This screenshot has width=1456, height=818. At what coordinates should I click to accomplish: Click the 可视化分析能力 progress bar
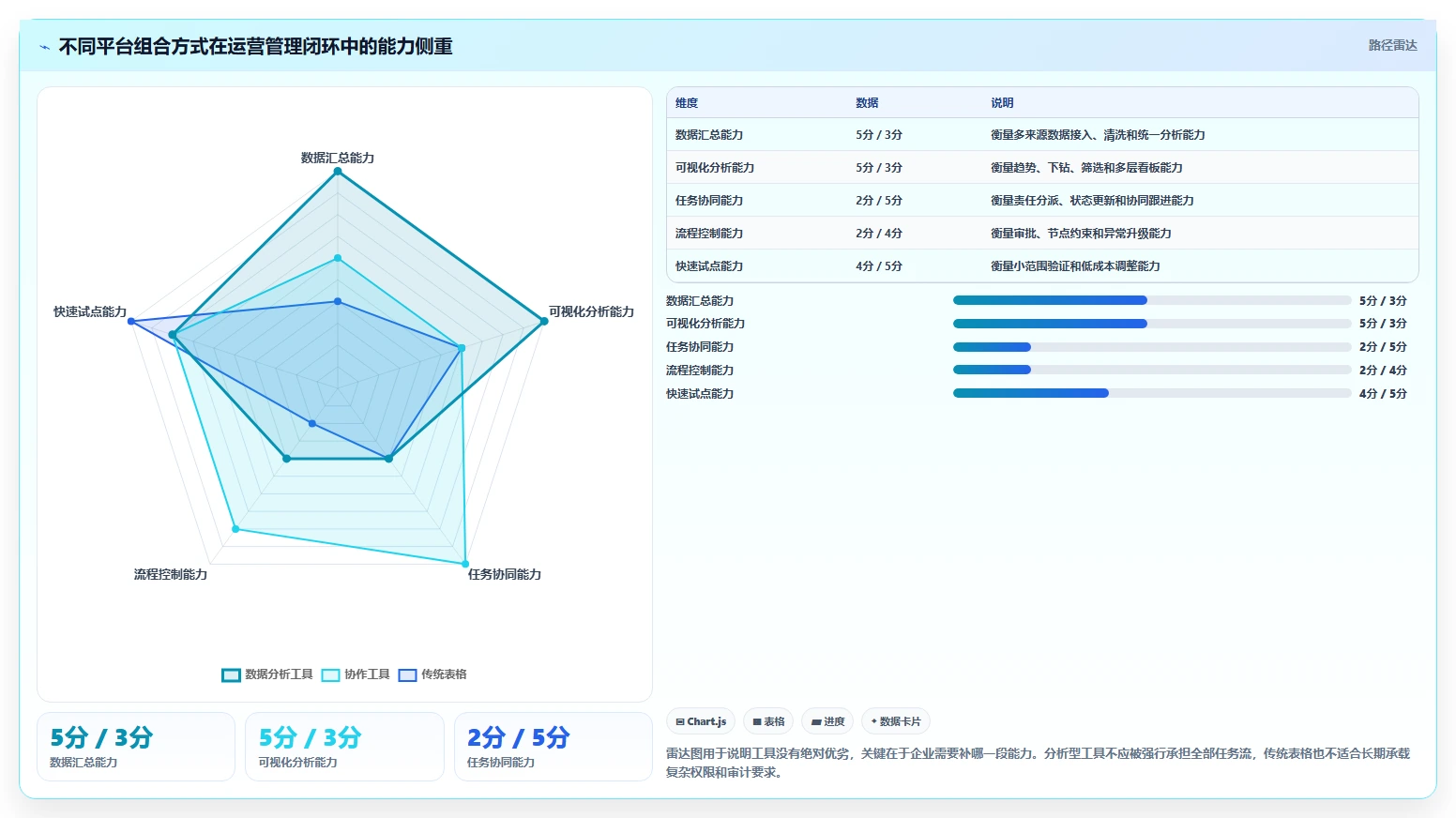tap(1152, 324)
